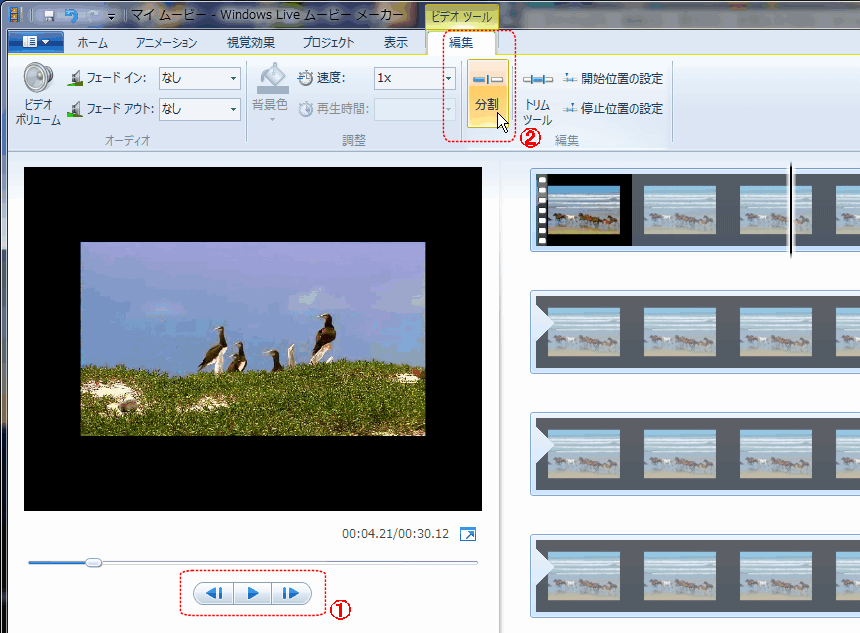Click the ビデオ ボリューム speaker icon
The width and height of the screenshot is (860, 633).
[38, 80]
